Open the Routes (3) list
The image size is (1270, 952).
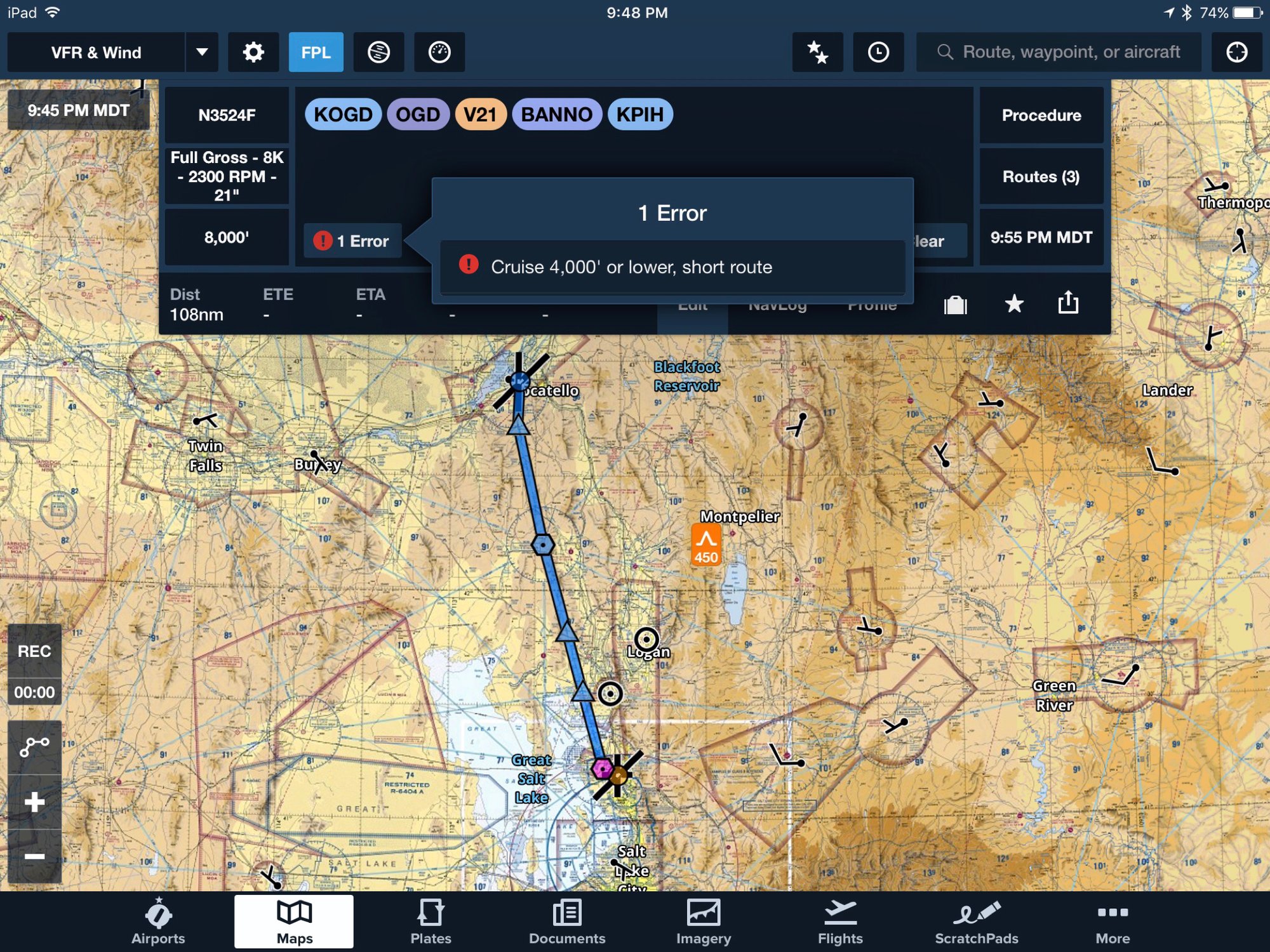tap(1041, 176)
